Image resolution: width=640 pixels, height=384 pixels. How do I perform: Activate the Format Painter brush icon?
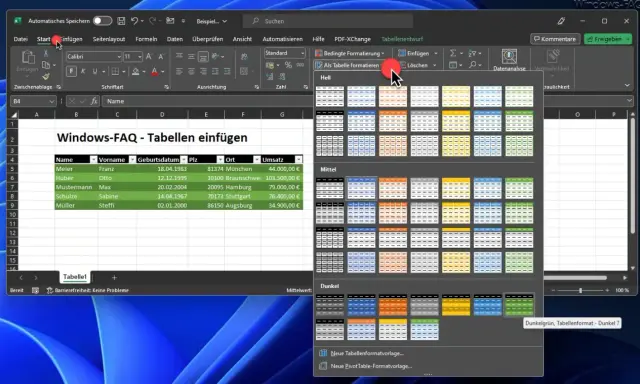pos(46,76)
